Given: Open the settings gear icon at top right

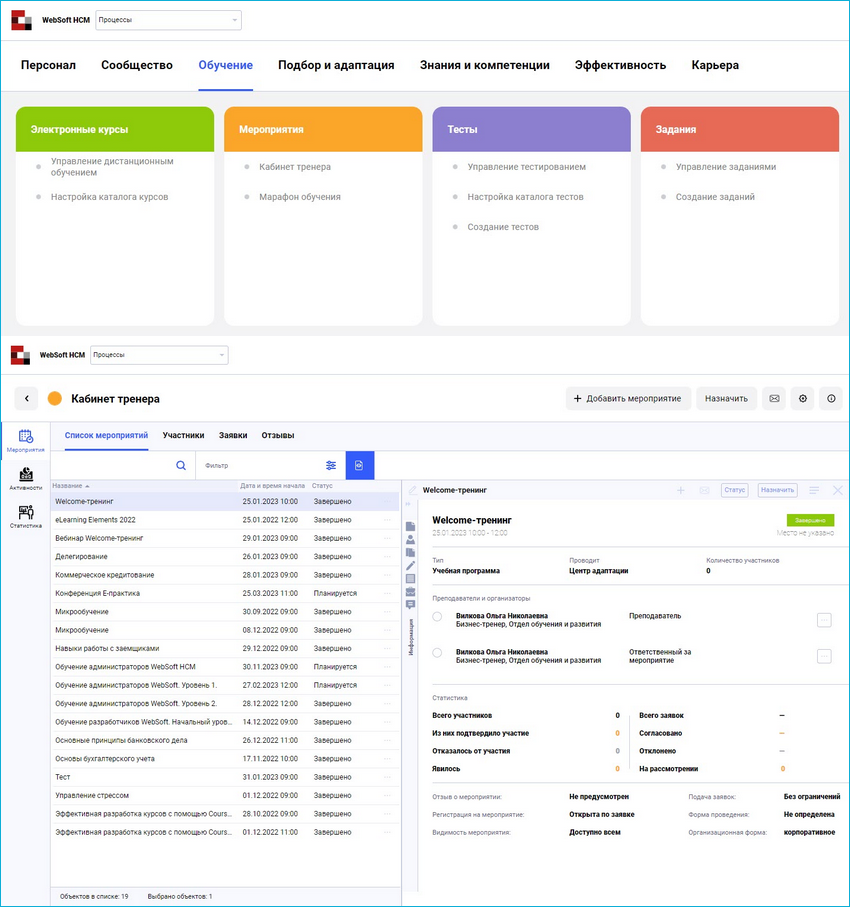Looking at the screenshot, I should [802, 398].
